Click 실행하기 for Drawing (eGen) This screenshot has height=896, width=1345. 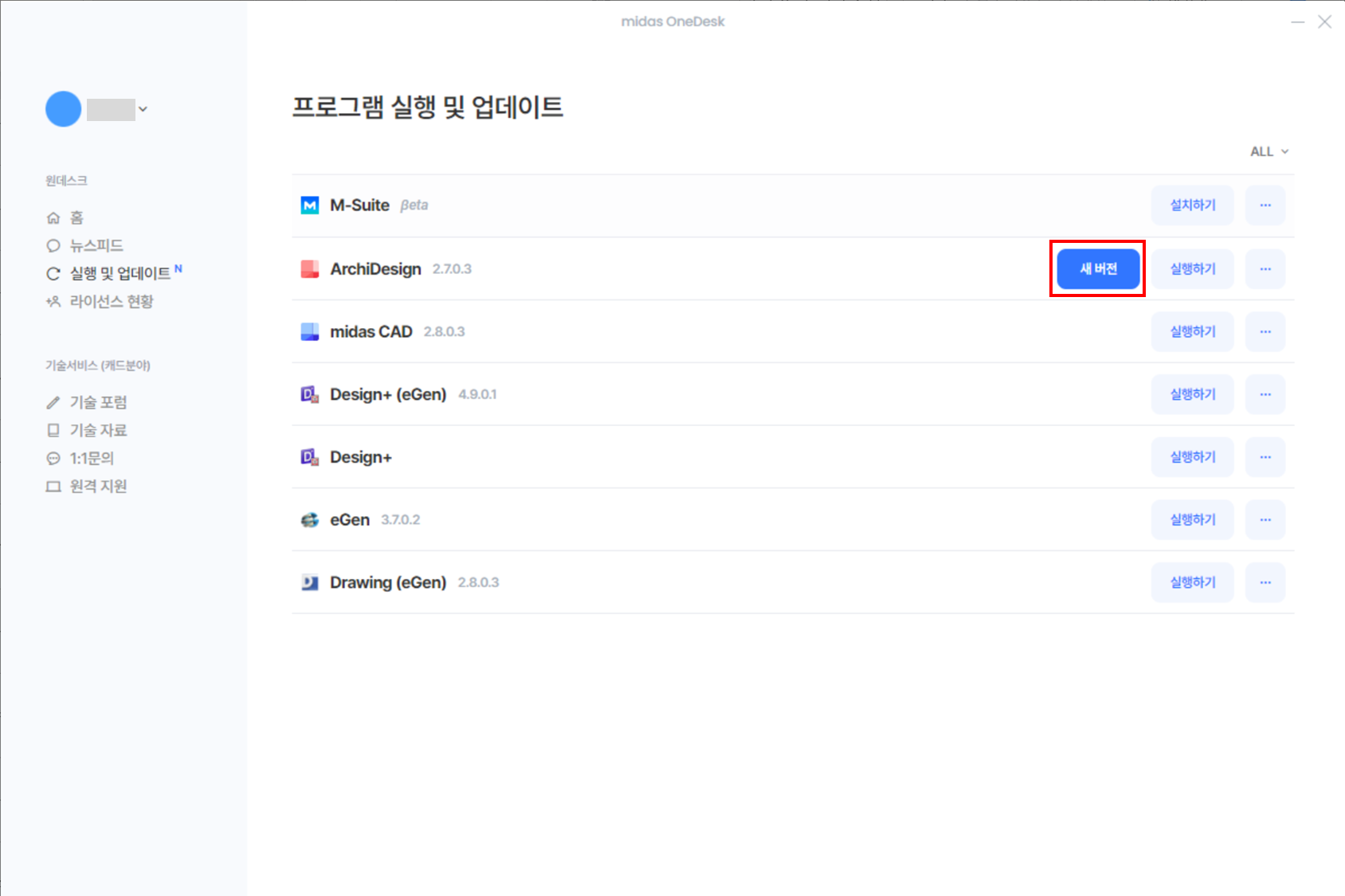[x=1193, y=583]
